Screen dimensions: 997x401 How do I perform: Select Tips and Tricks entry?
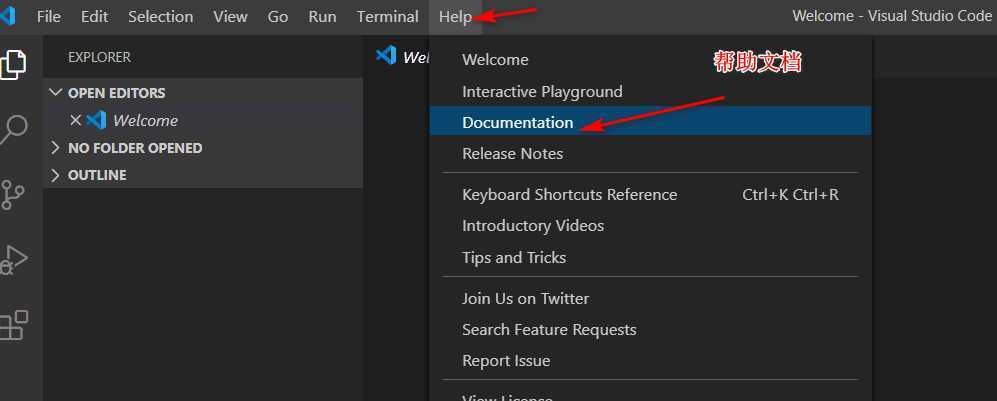650,257
